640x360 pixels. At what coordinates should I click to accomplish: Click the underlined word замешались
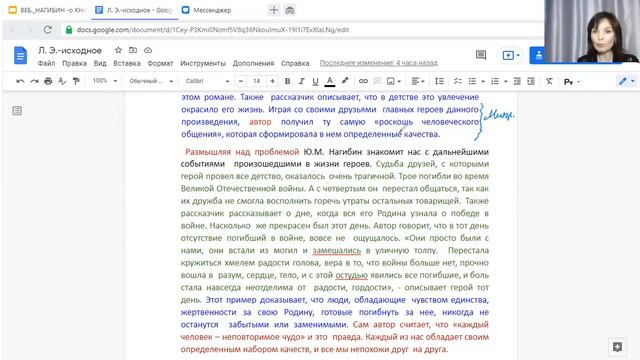coord(337,250)
